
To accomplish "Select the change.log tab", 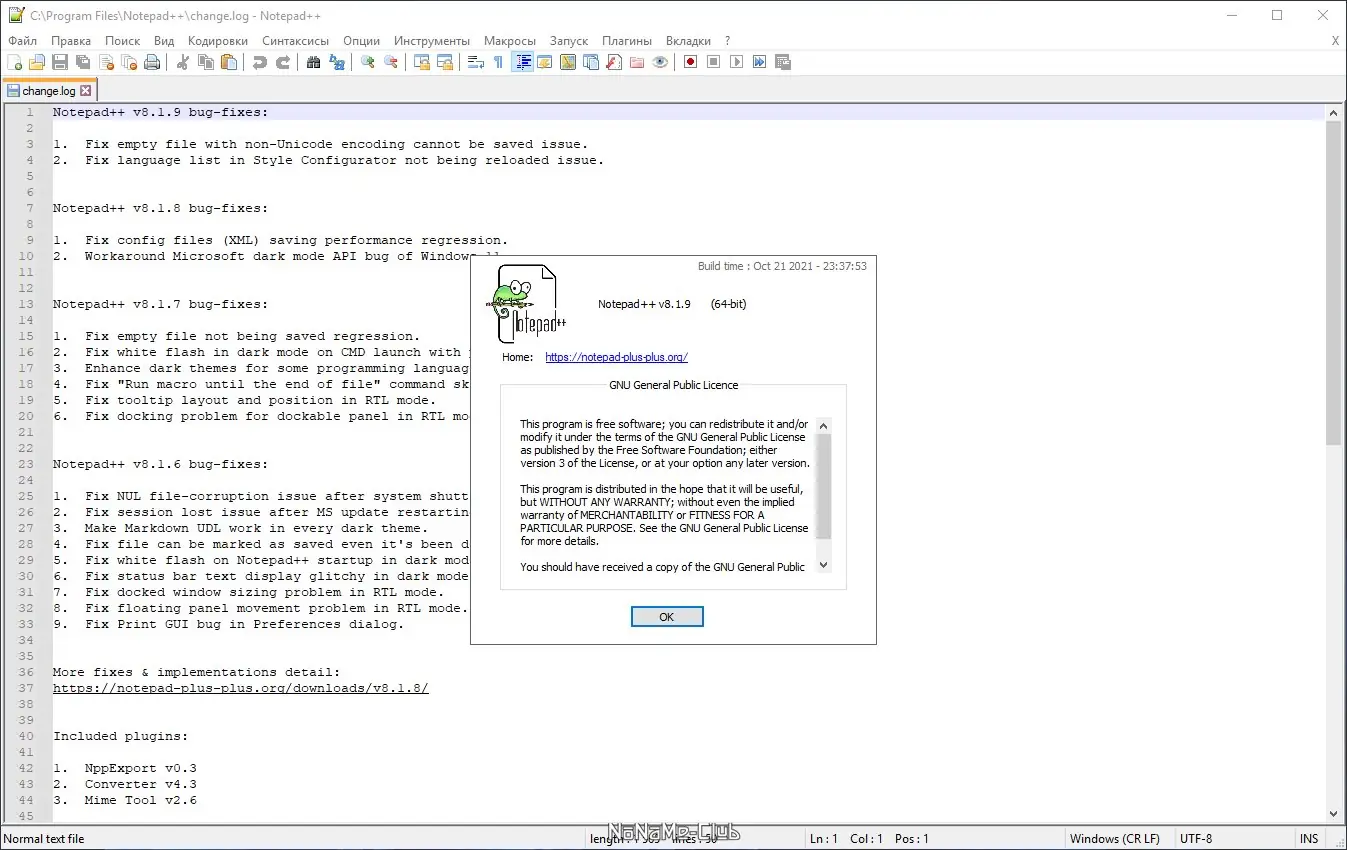I will [x=48, y=91].
